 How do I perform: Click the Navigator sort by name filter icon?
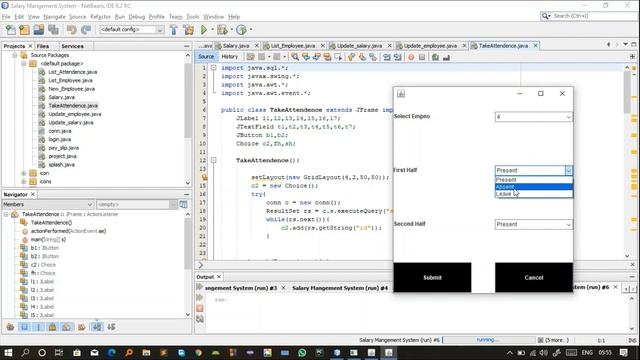[97, 327]
